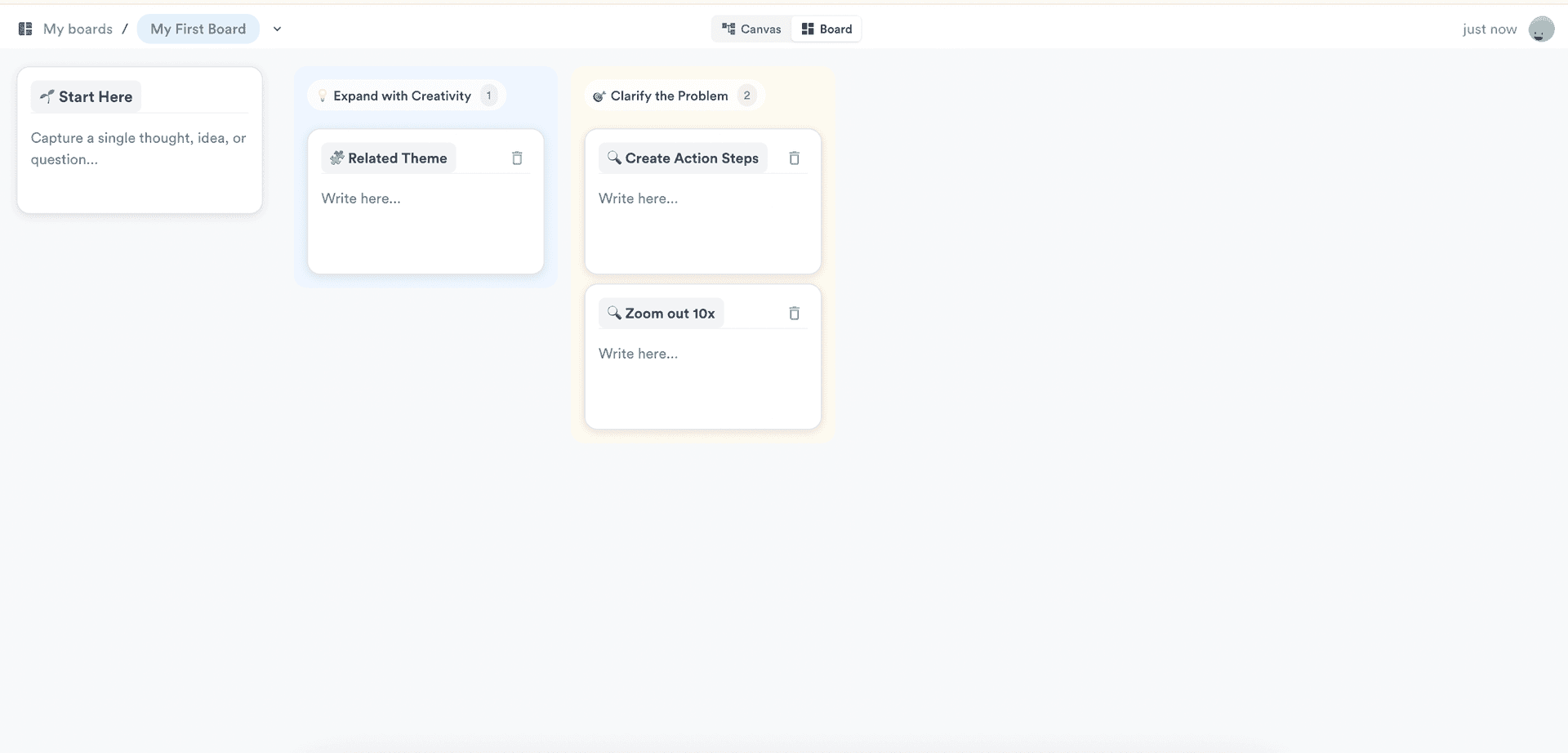
Task: Expand the My First Board dropdown chevron
Action: 277,29
